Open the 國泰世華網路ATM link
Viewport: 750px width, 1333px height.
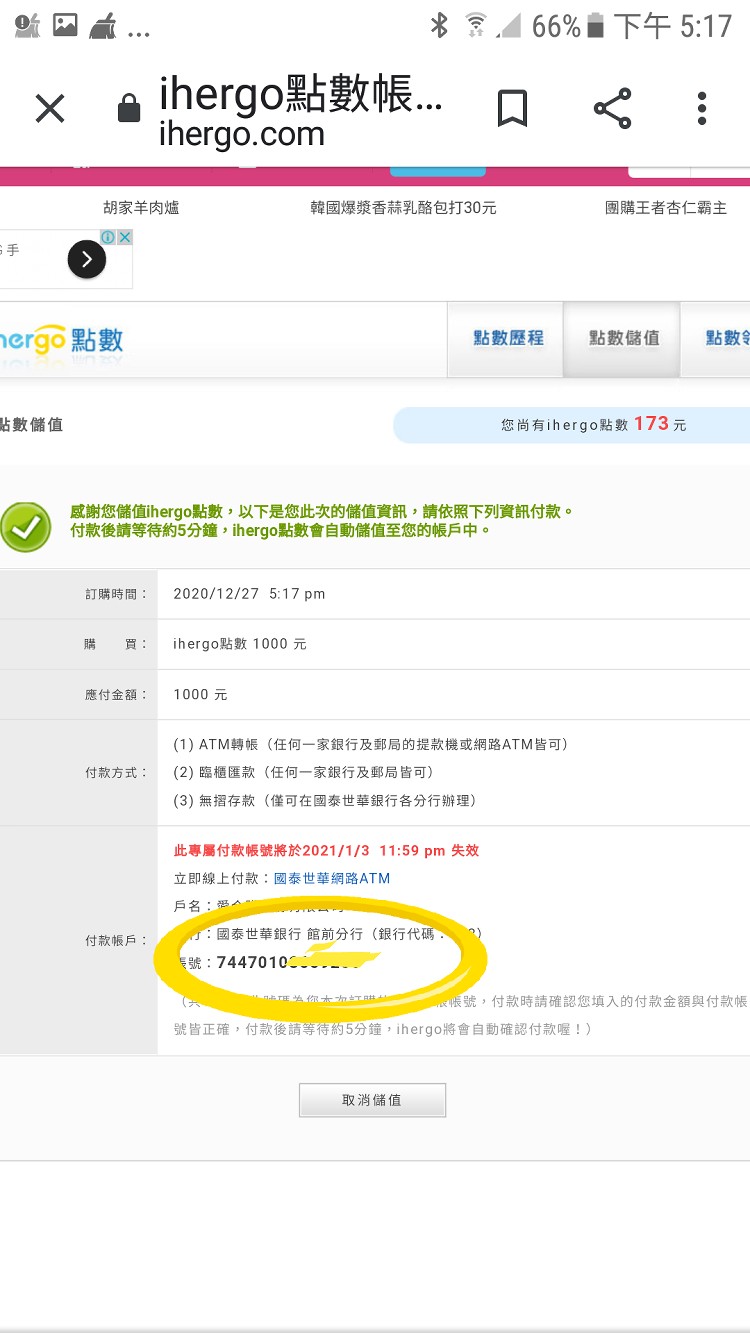pos(331,878)
